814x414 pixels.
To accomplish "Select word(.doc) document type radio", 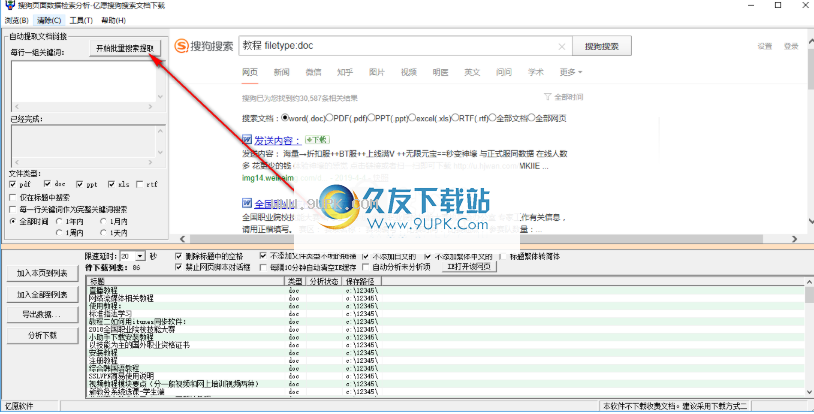I will point(285,118).
